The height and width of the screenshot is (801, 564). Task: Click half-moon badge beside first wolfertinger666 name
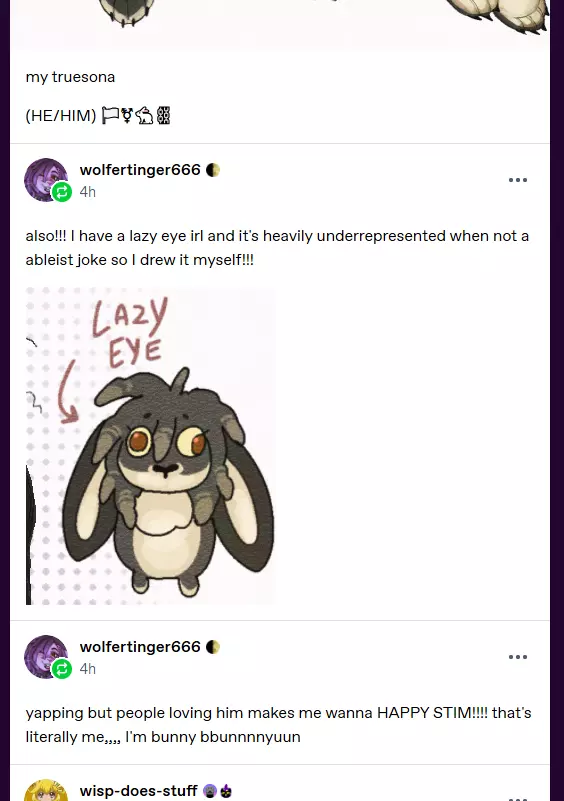click(x=213, y=170)
